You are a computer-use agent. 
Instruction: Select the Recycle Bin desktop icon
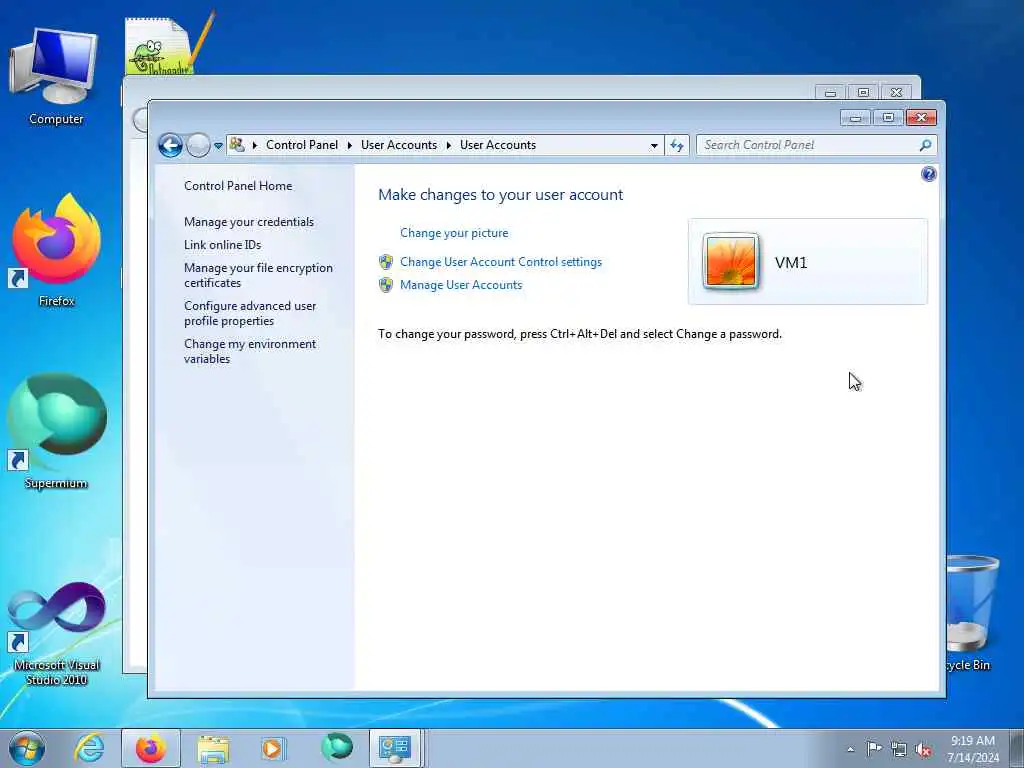click(x=973, y=614)
